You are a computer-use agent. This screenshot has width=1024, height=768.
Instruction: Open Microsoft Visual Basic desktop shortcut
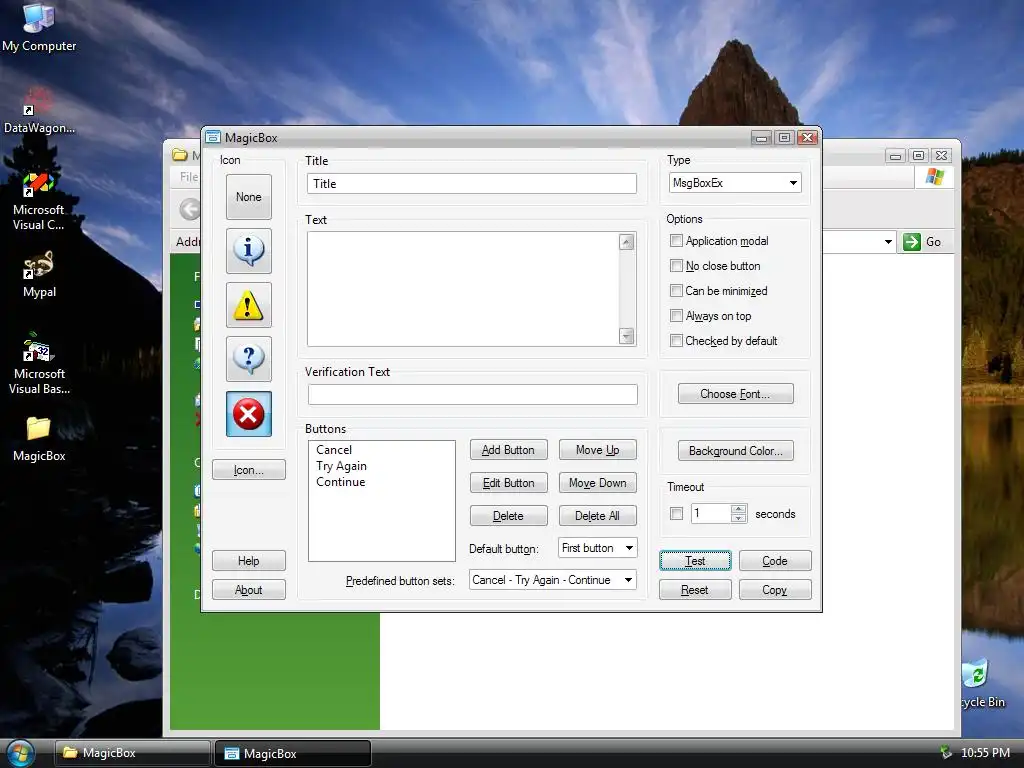39,363
